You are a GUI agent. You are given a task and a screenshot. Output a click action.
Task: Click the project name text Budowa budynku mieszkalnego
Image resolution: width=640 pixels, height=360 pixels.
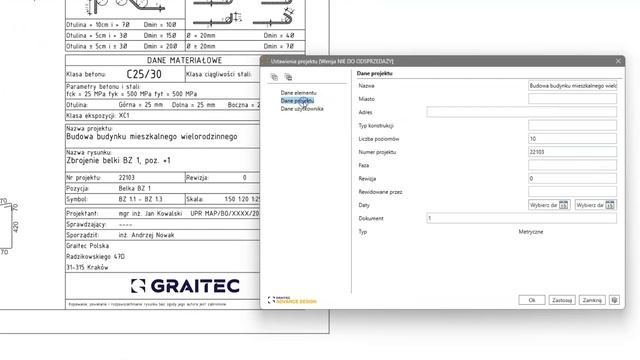151,137
